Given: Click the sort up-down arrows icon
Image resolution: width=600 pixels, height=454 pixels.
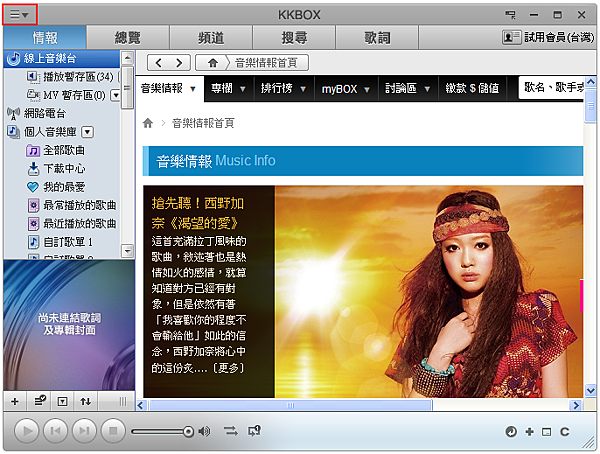Looking at the screenshot, I should point(86,402).
